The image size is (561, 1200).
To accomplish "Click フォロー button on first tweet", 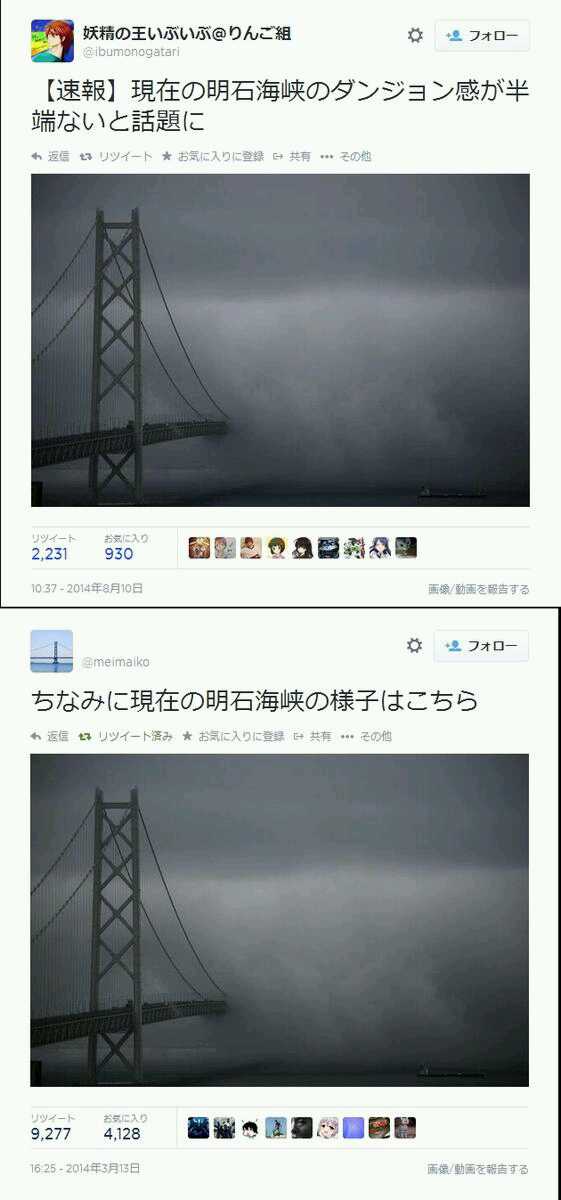I will 482,36.
